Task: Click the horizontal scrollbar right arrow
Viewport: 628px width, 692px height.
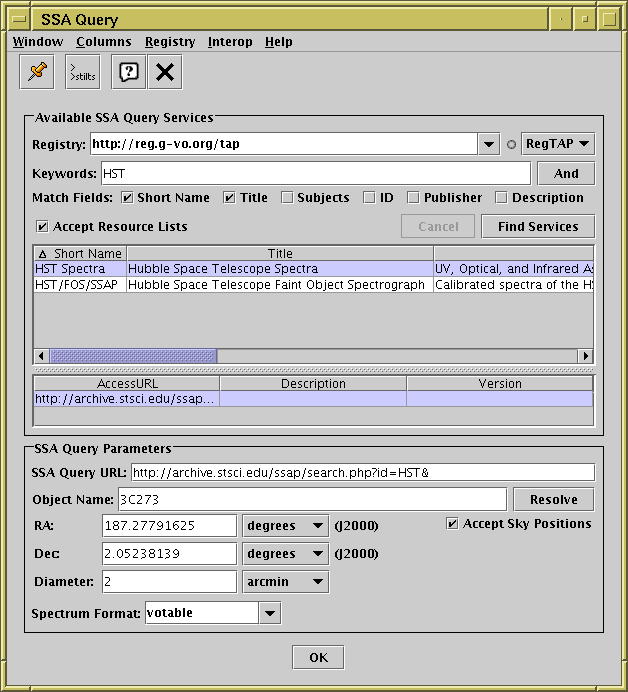Action: click(x=585, y=356)
